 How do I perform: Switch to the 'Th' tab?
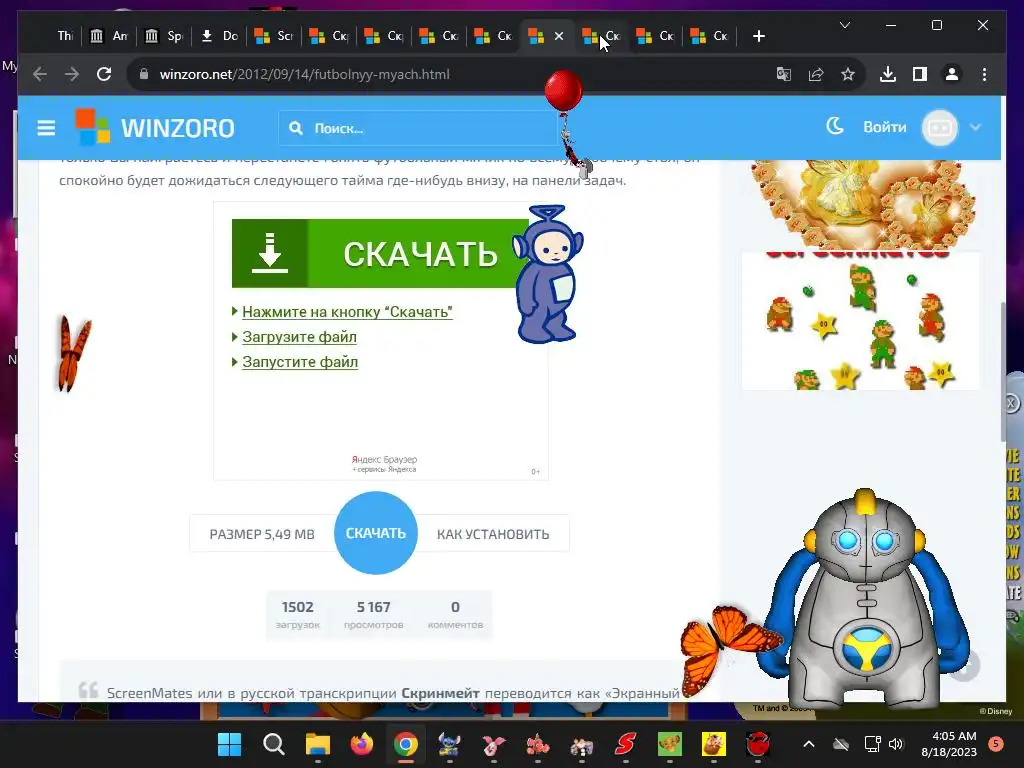pos(63,36)
